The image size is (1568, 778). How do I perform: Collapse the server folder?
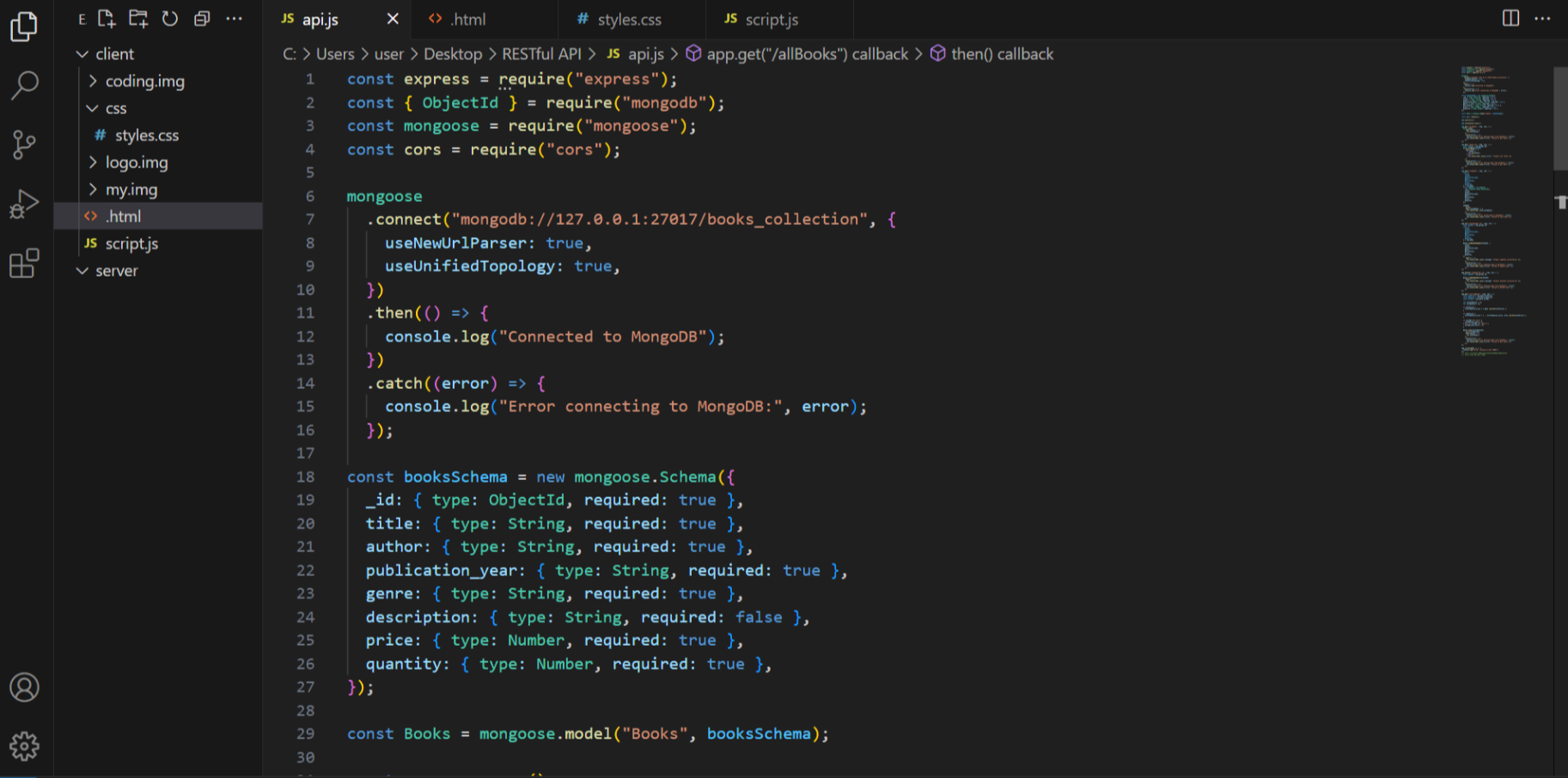click(158, 270)
